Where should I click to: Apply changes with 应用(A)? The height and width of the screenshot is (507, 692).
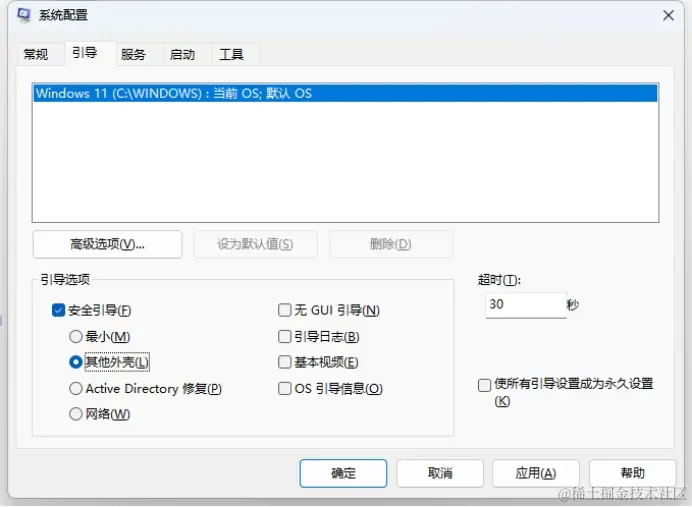coord(536,473)
